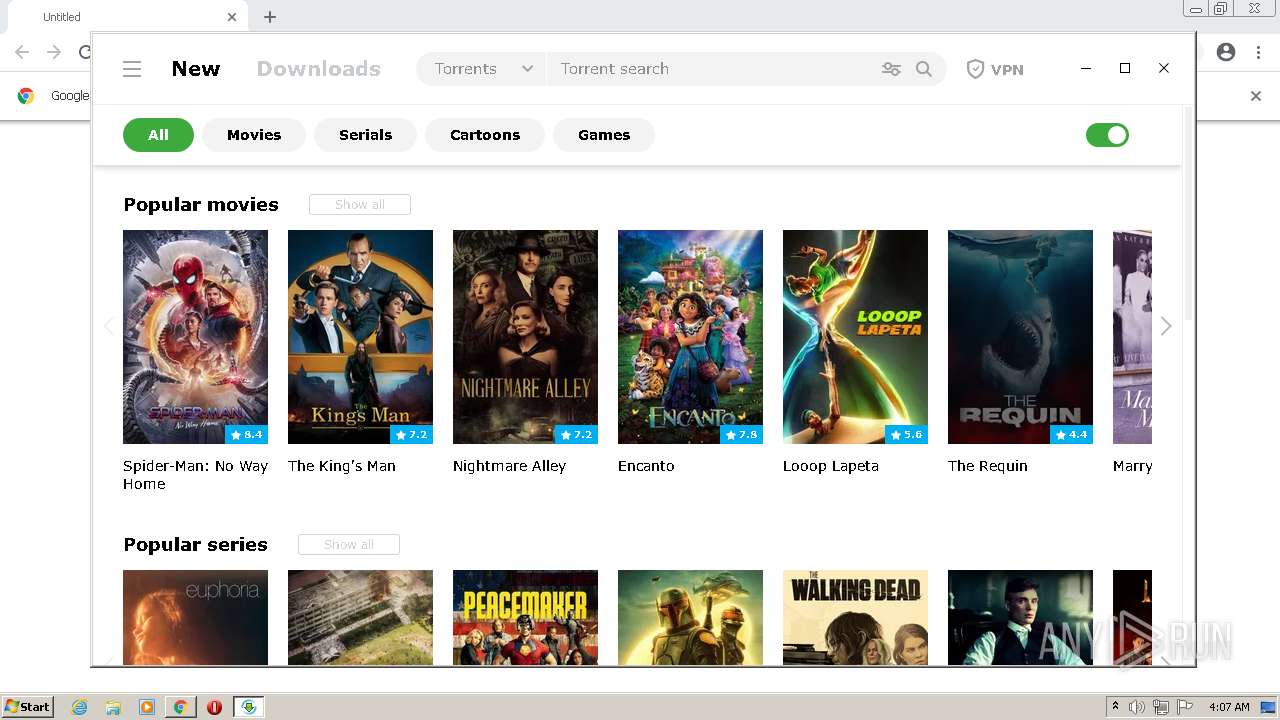The image size is (1280, 720).
Task: Open the Euphoria series thumbnail
Action: tap(195, 617)
